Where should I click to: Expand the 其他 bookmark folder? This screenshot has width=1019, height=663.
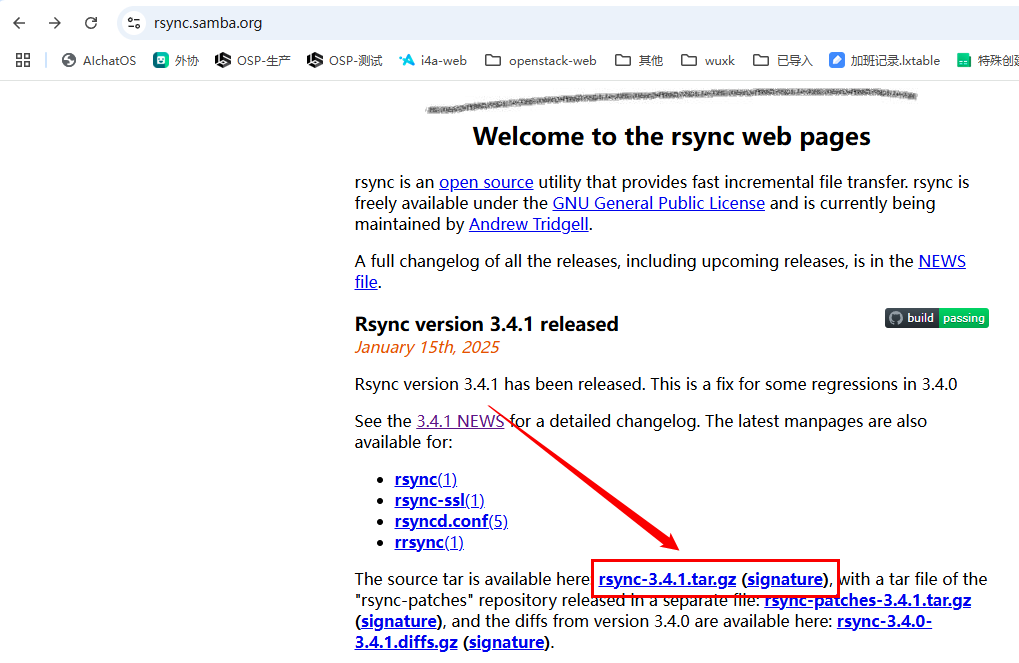[639, 60]
